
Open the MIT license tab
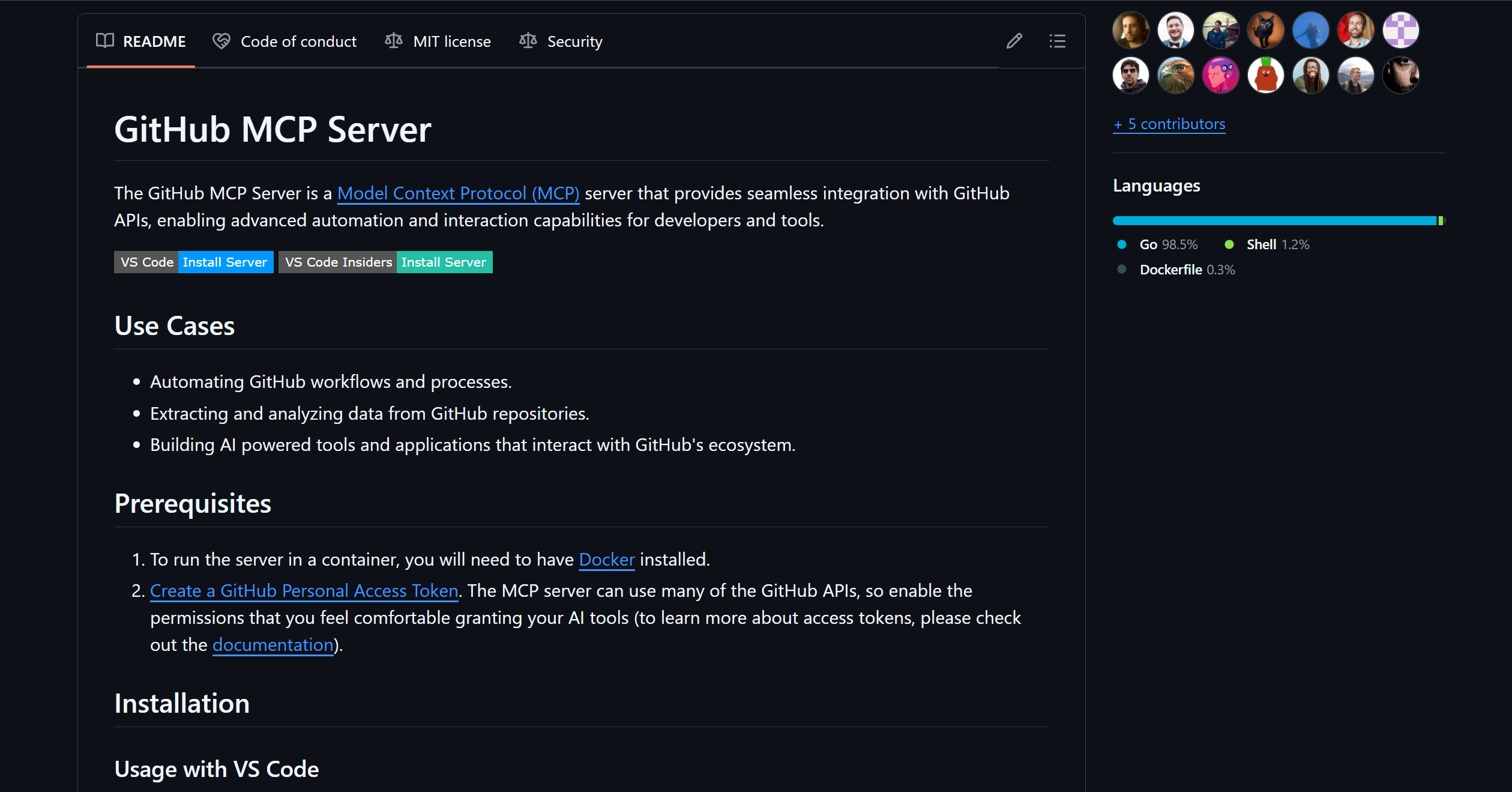pos(438,41)
